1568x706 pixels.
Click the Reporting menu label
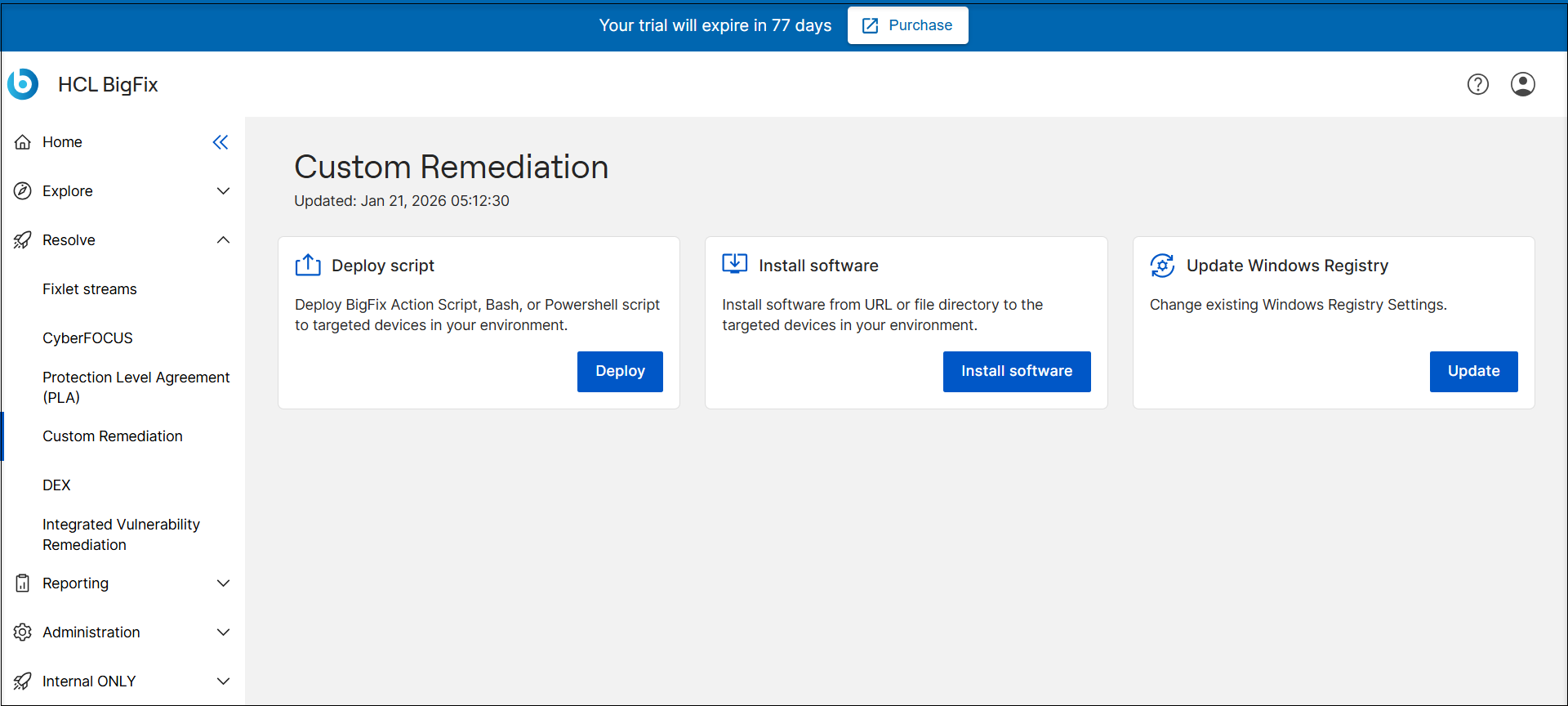point(75,583)
